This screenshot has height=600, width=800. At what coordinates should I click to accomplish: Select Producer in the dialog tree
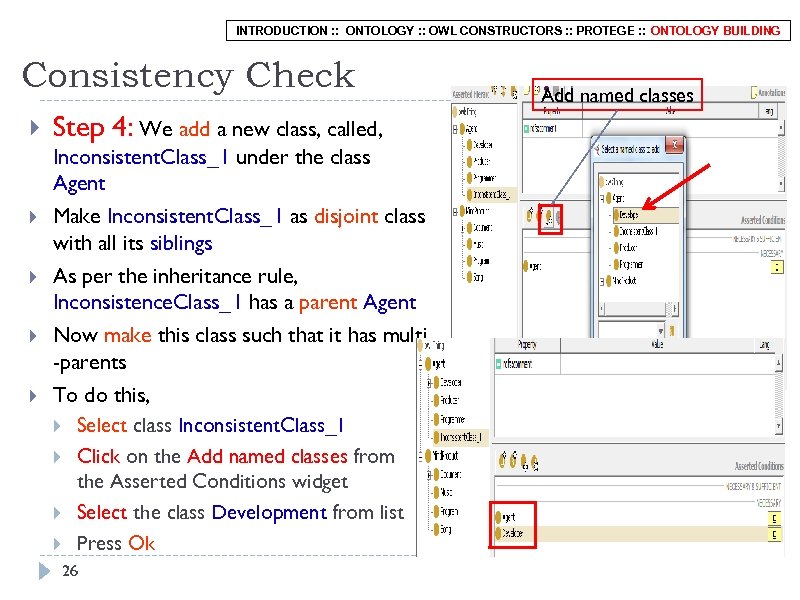(626, 247)
